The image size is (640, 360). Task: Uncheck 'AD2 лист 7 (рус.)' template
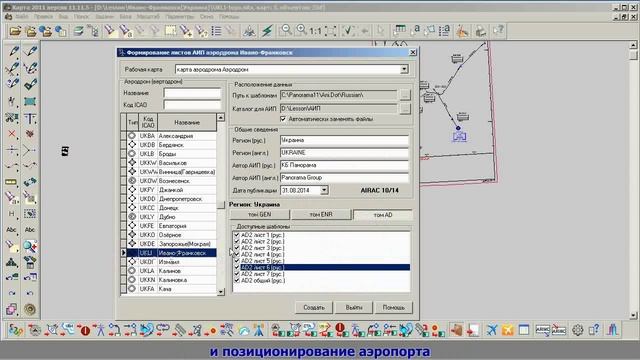tap(237, 274)
